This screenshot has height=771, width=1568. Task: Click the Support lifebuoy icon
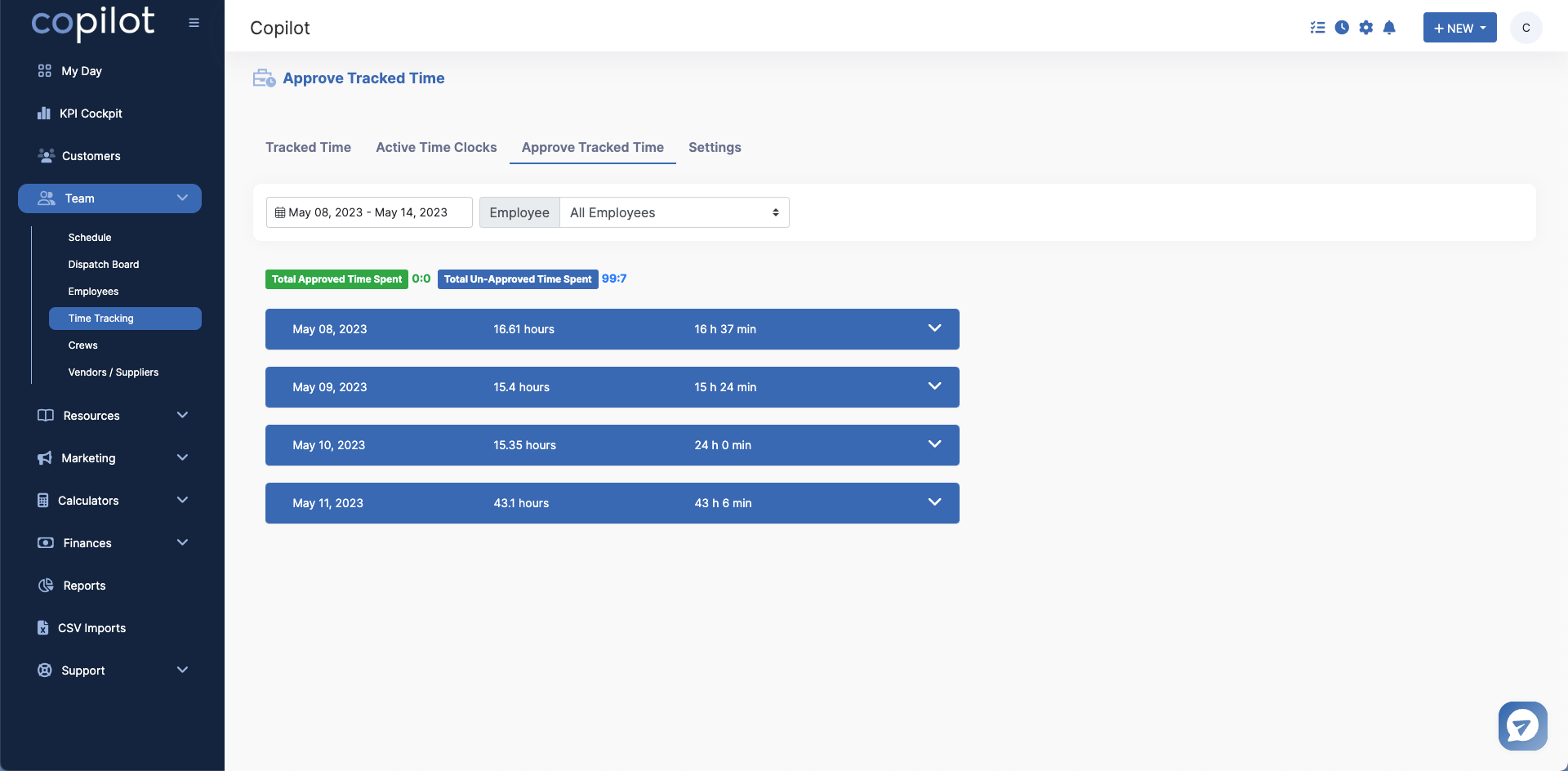pos(45,670)
